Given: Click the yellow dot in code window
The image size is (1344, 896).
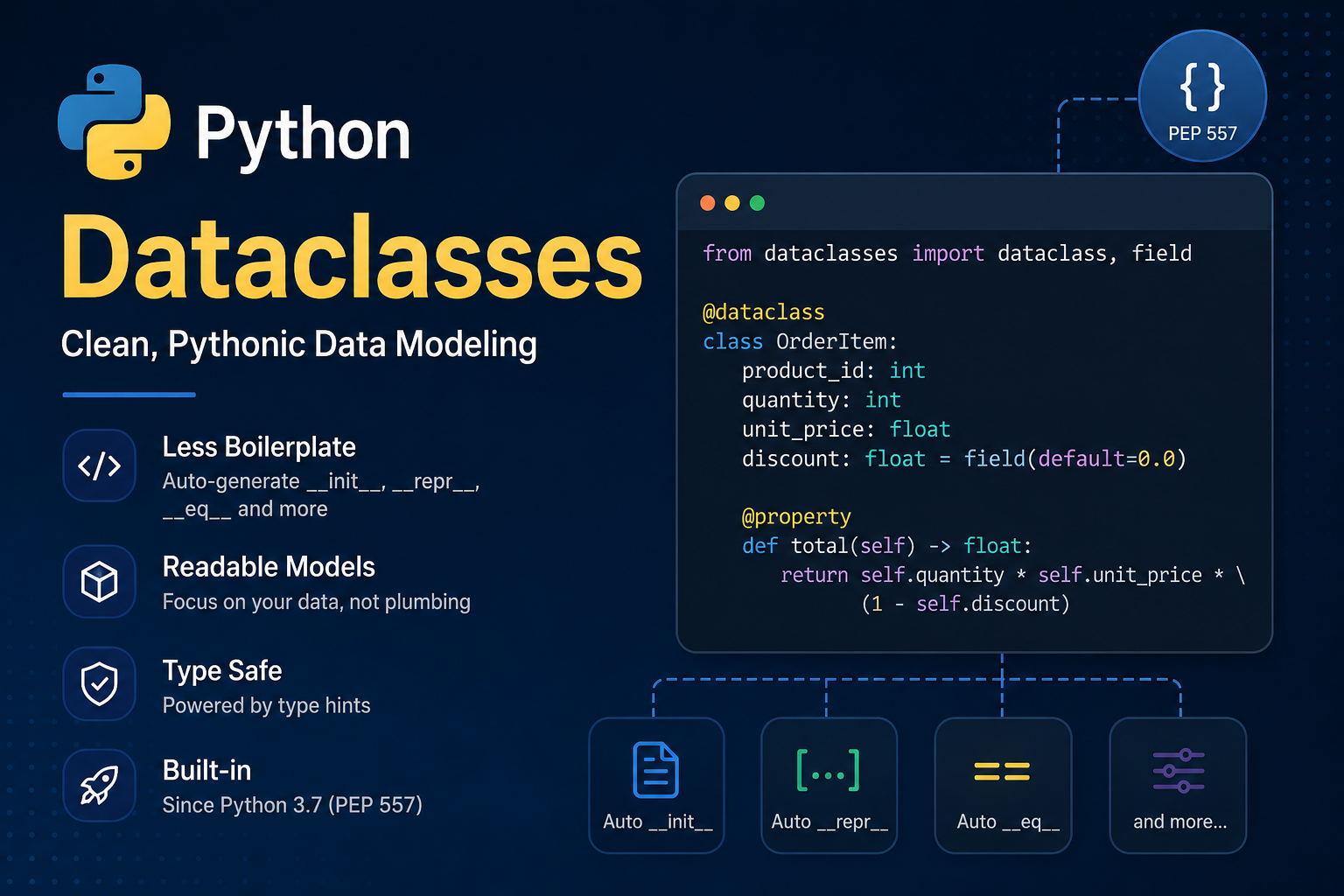Looking at the screenshot, I should 732,203.
